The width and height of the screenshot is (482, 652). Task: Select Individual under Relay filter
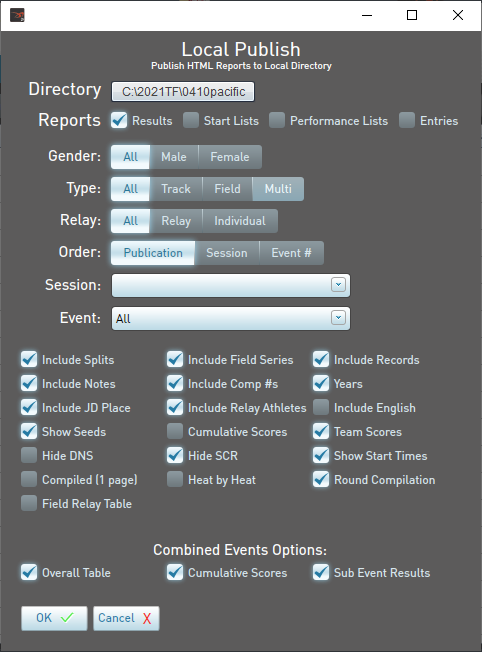tap(240, 221)
